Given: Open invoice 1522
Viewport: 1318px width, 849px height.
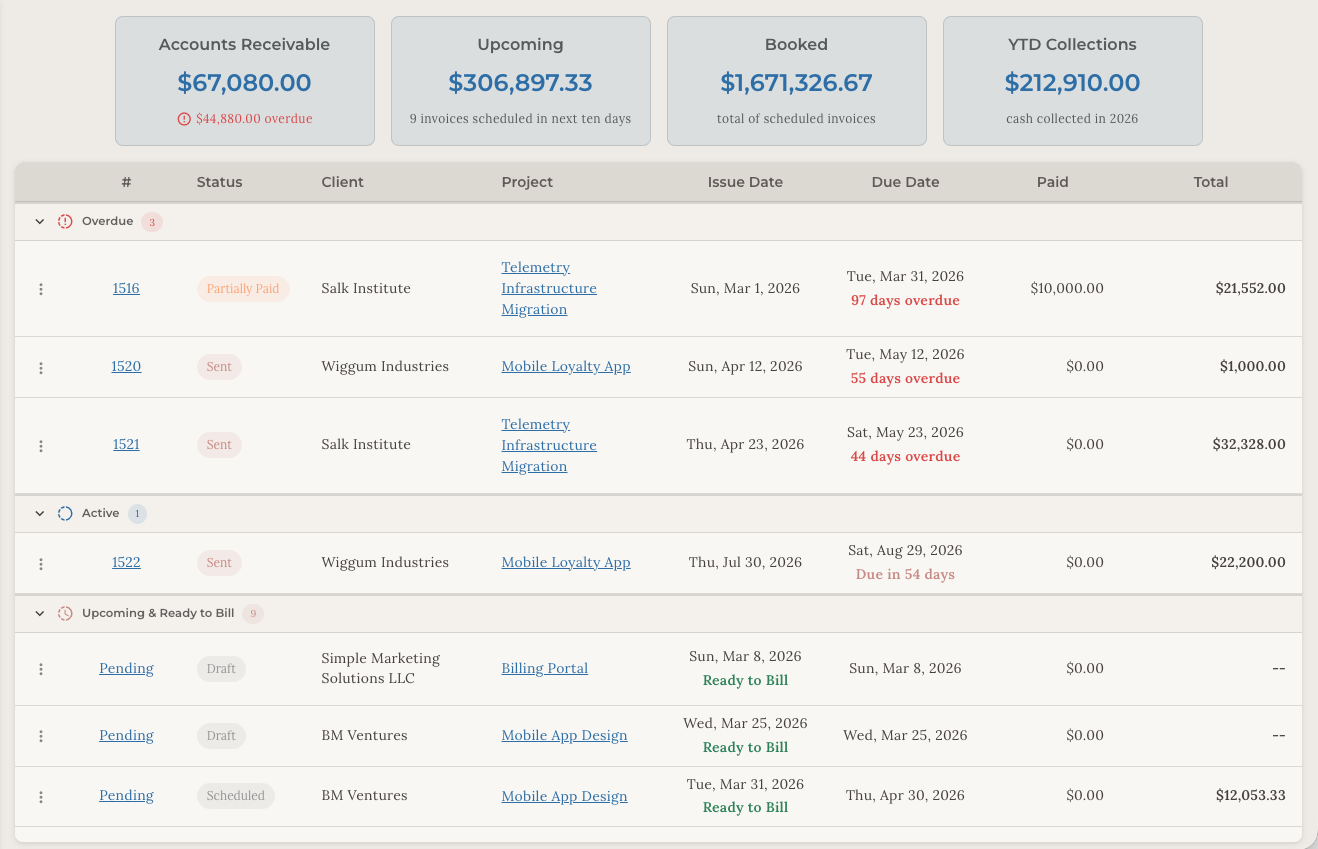Looking at the screenshot, I should 126,562.
